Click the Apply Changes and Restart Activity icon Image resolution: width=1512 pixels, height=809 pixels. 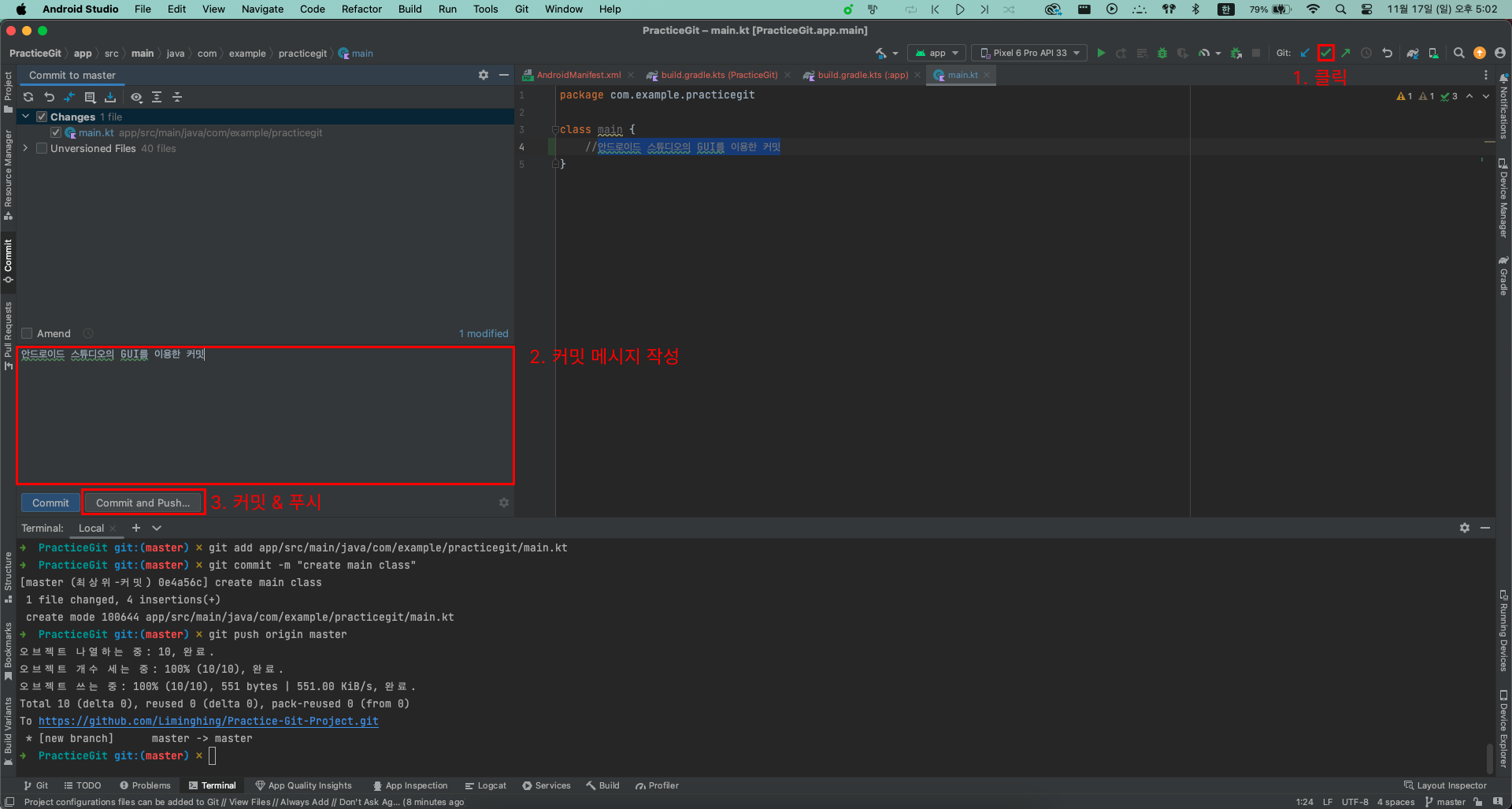pos(1121,53)
